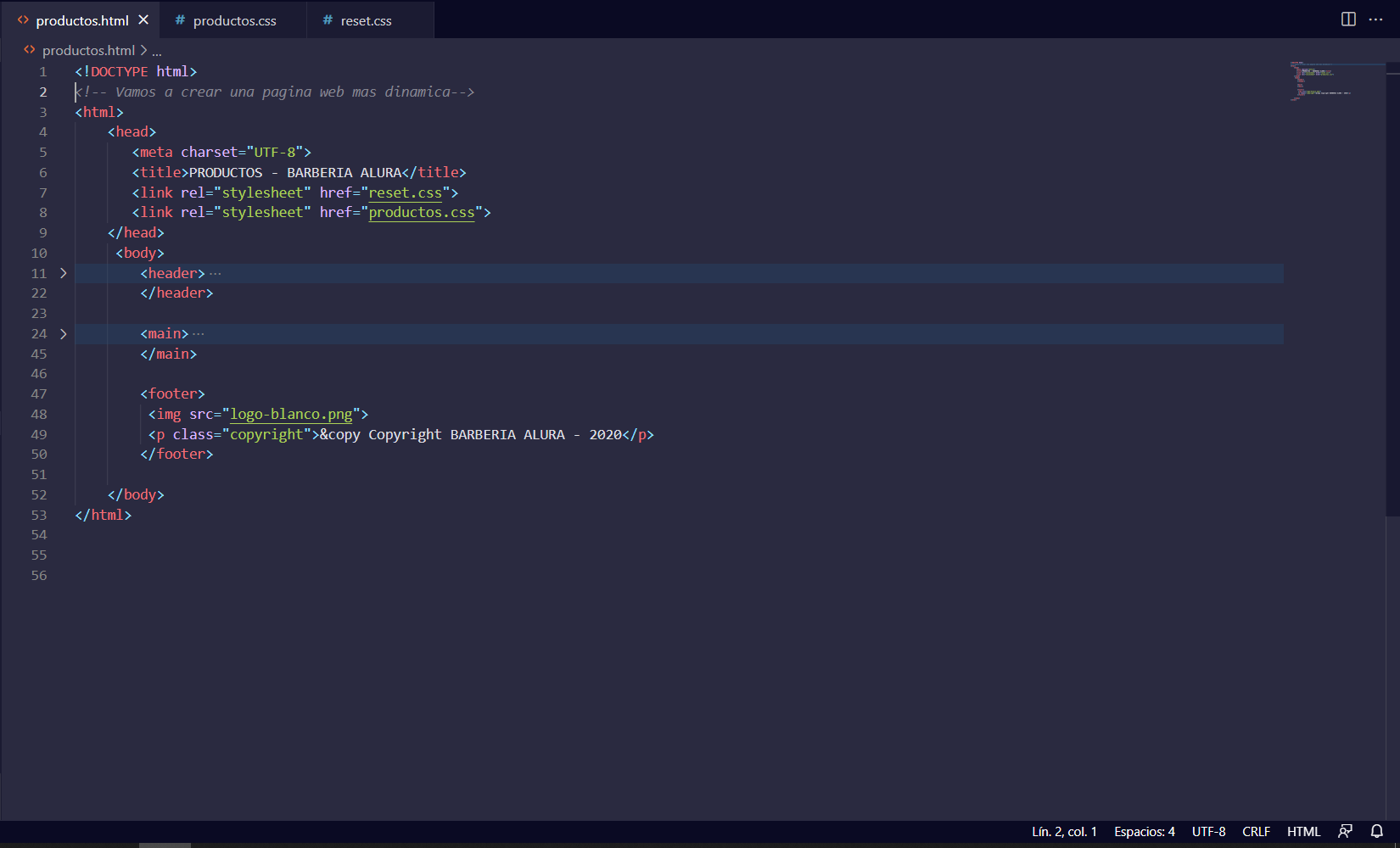Open the logo-blanco.png src link

[x=291, y=415]
